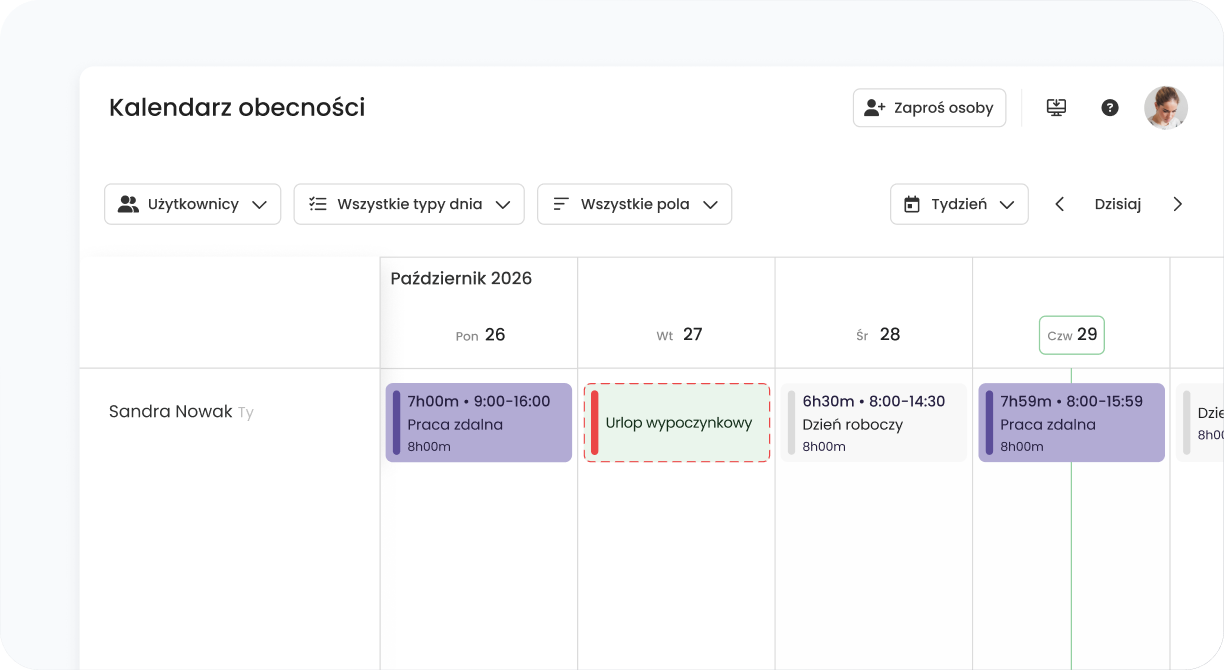This screenshot has height=671, width=1224.
Task: Open the Urlop wypoczynkowy entry on Tuesday
Action: (x=677, y=423)
